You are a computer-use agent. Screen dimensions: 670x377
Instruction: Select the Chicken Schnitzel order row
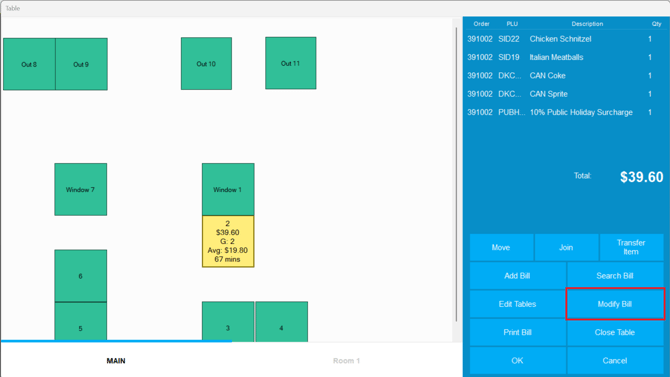tap(566, 39)
